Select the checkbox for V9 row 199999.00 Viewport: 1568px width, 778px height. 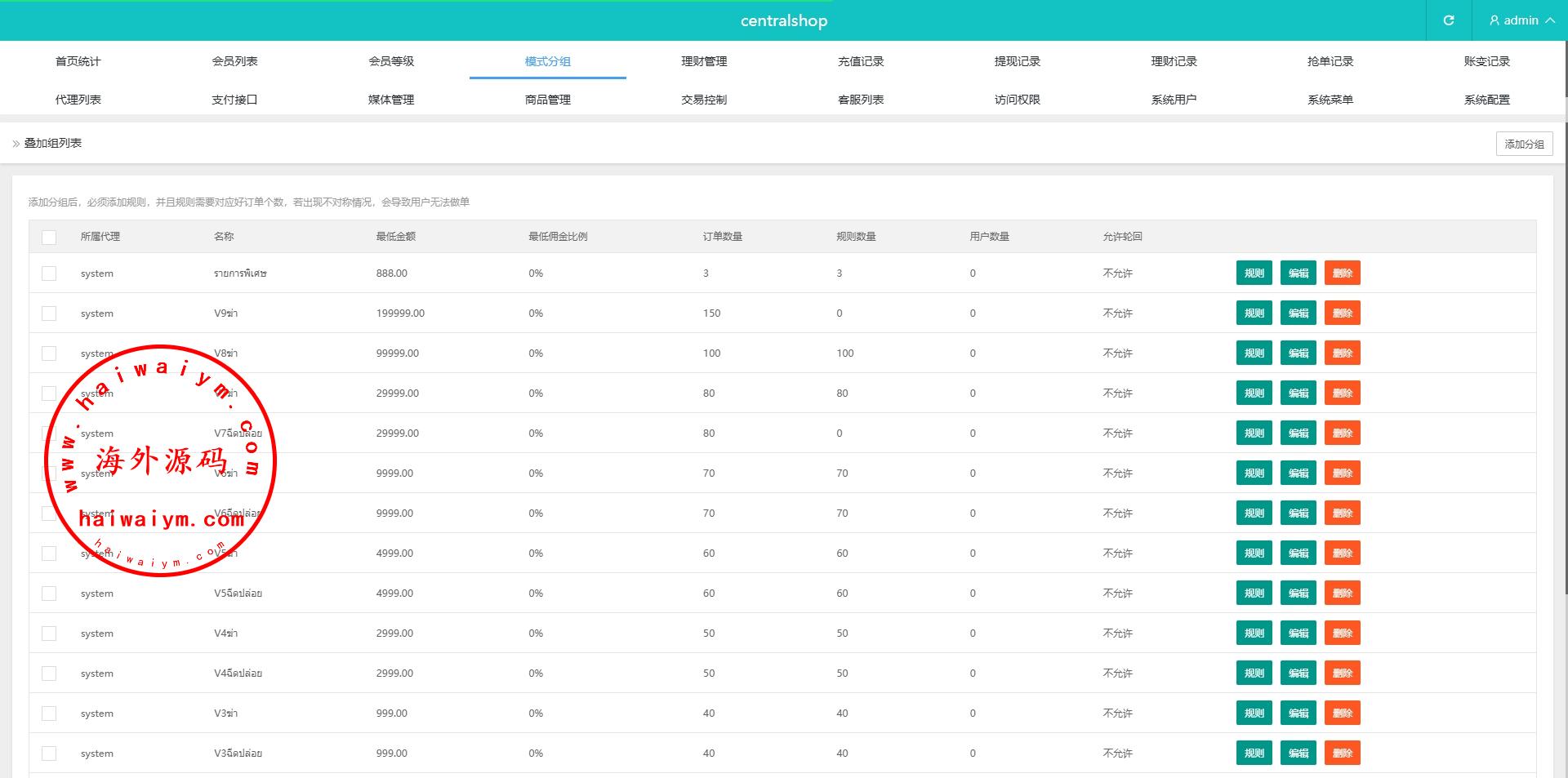(x=49, y=313)
